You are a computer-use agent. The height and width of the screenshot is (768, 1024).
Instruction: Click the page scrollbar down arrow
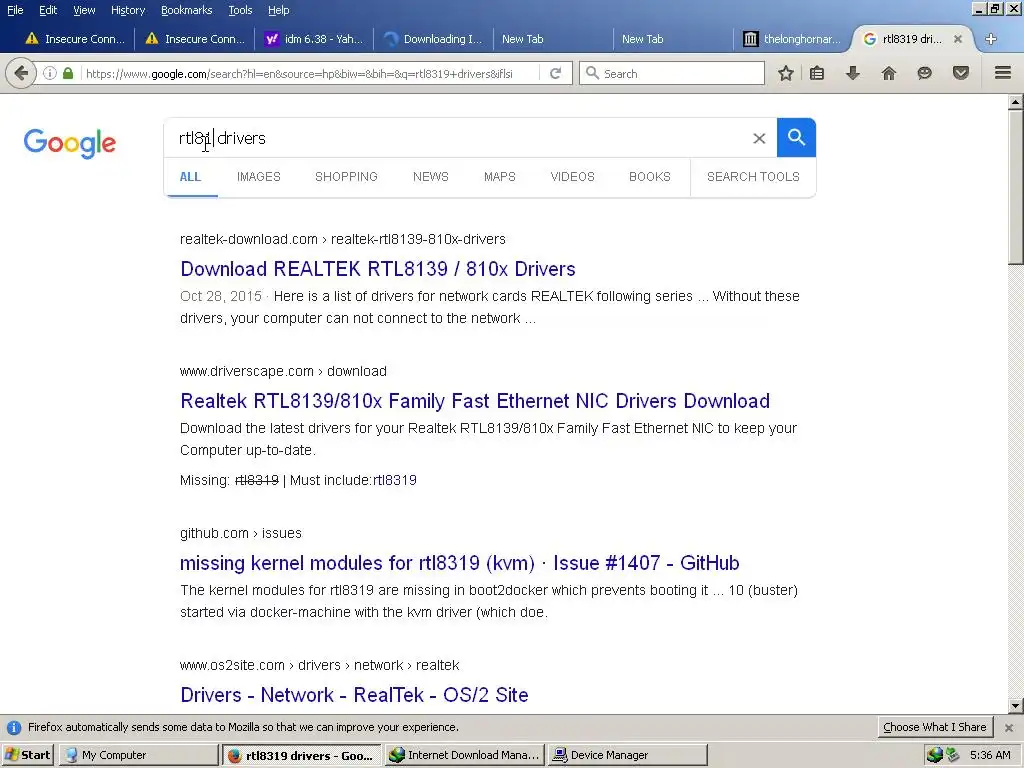1016,705
